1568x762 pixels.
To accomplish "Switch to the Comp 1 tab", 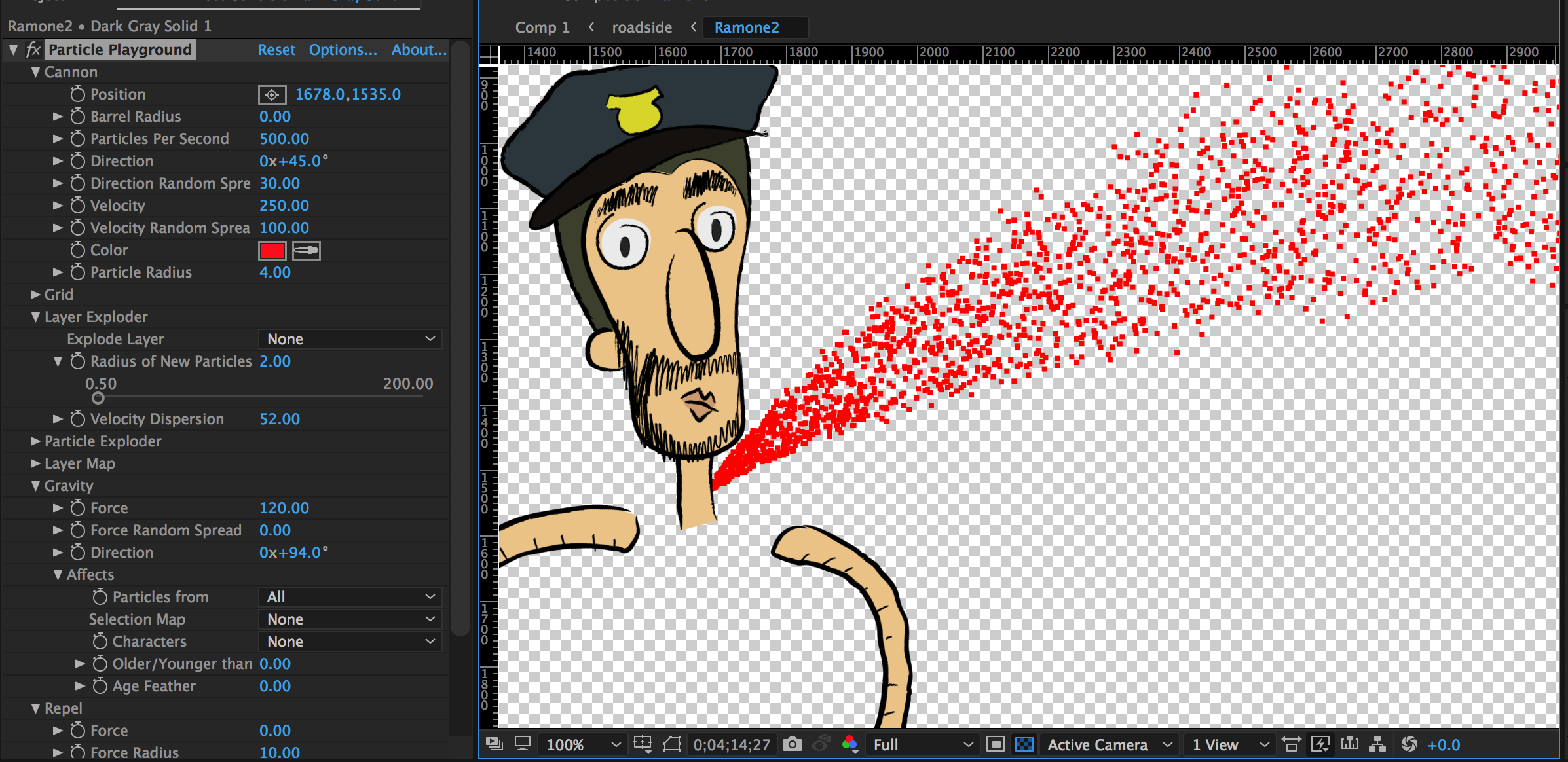I will point(542,27).
